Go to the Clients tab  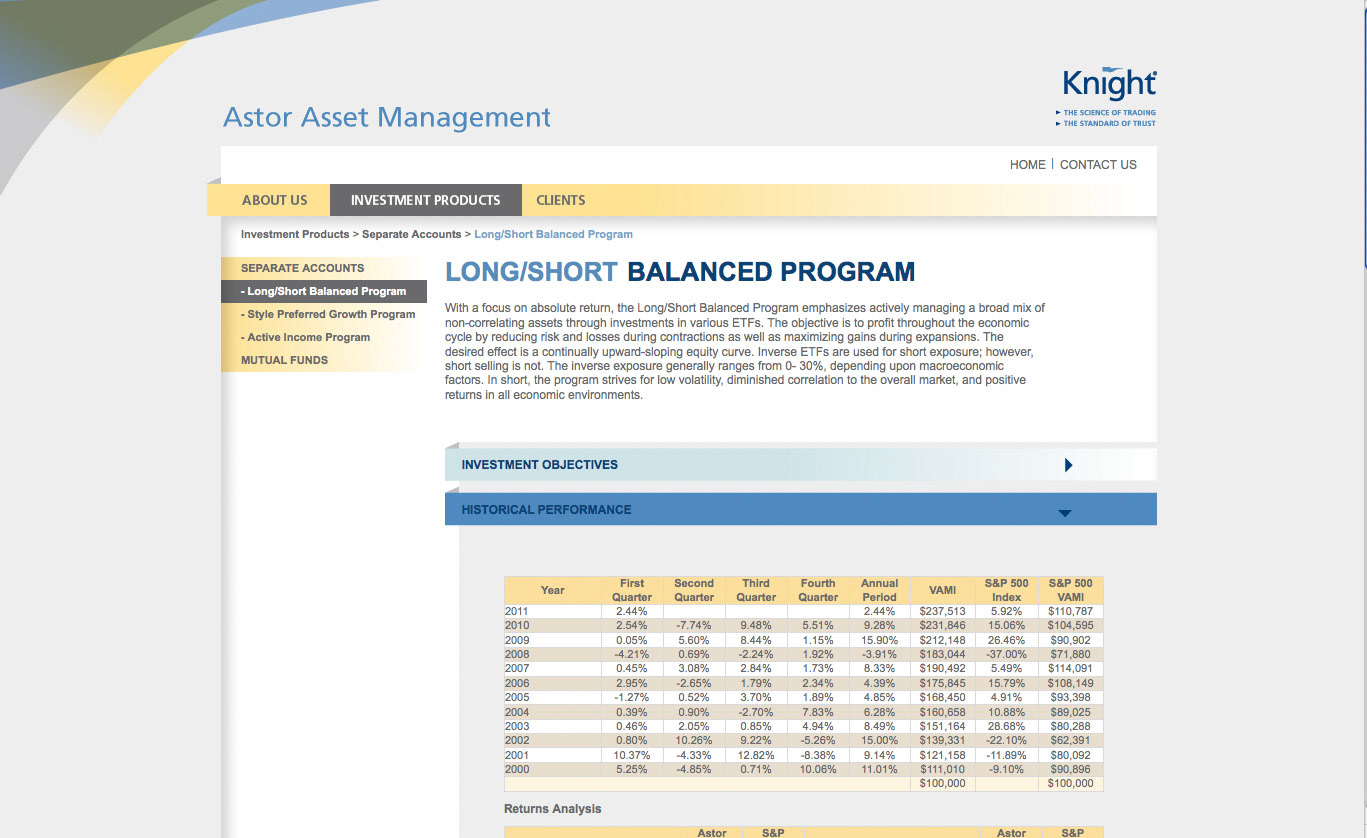(560, 200)
